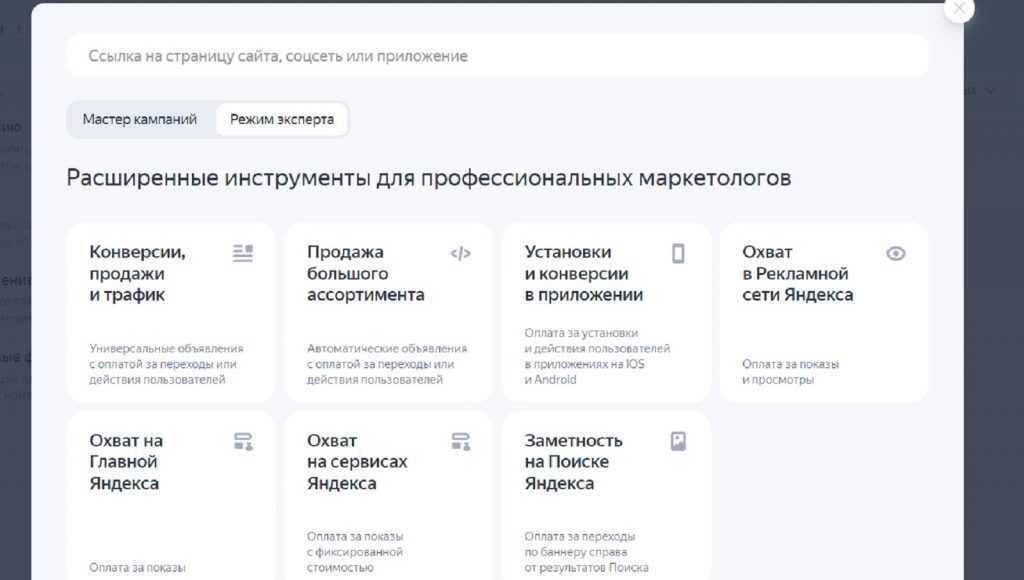Select the Режим эксперта tab
The width and height of the screenshot is (1024, 580).
pos(282,119)
